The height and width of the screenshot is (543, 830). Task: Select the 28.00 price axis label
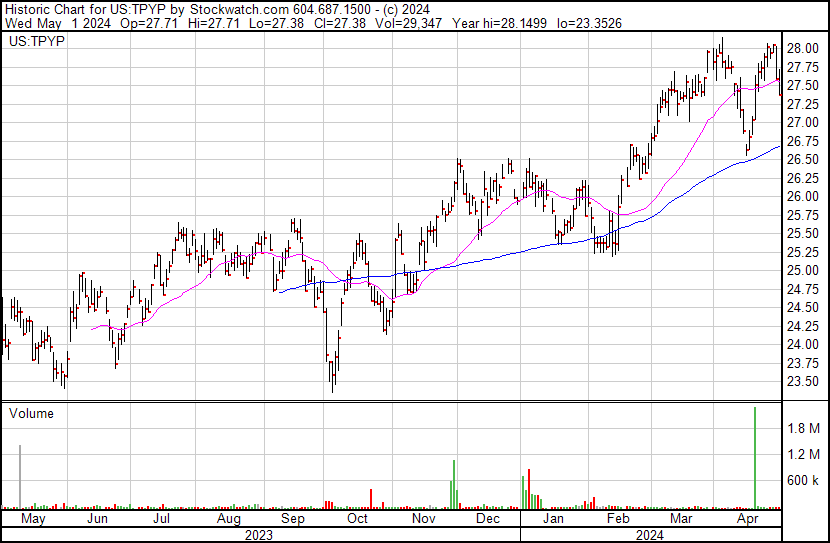pyautogui.click(x=803, y=49)
